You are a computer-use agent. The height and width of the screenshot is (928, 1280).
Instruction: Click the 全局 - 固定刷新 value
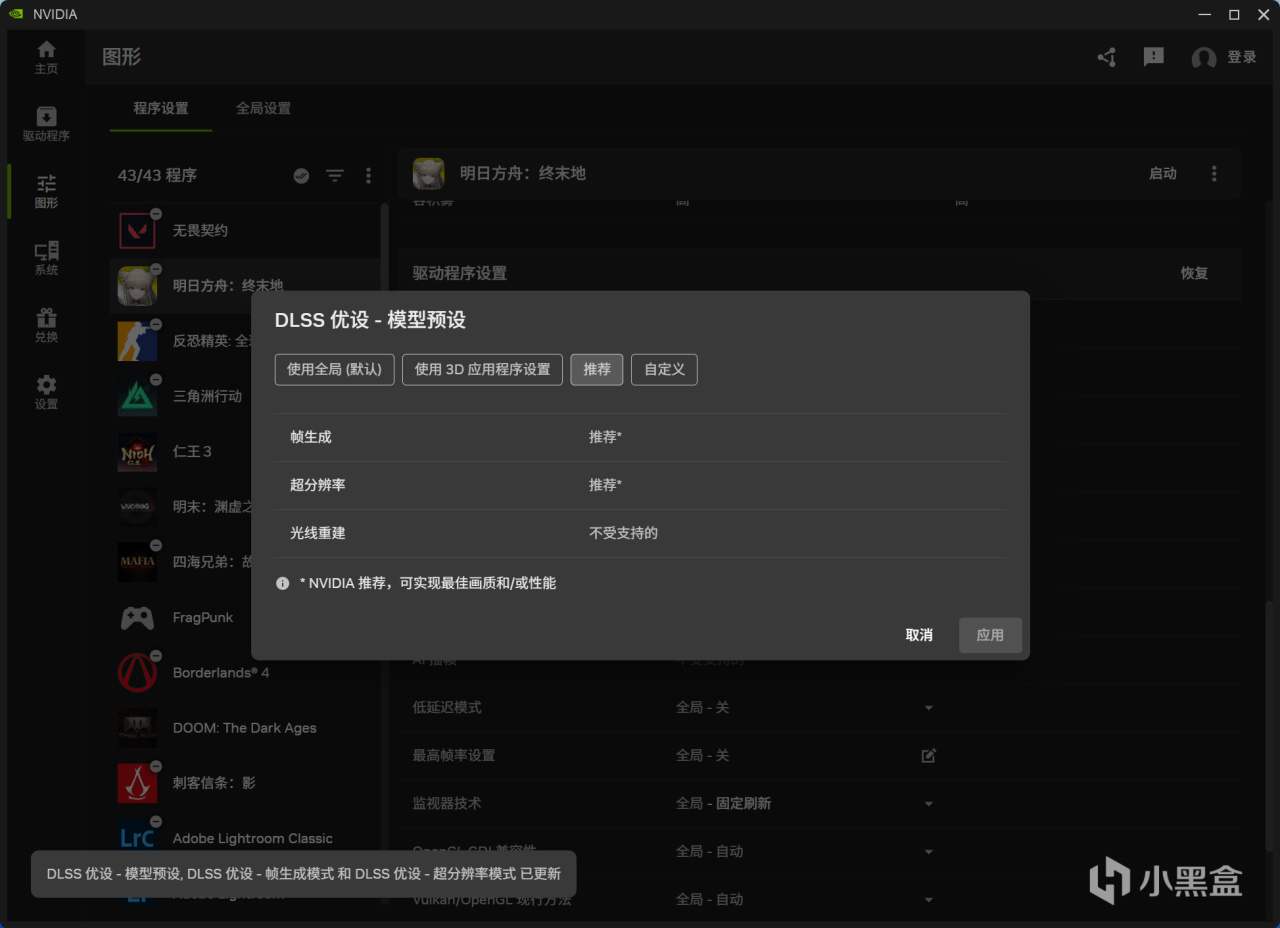(723, 804)
